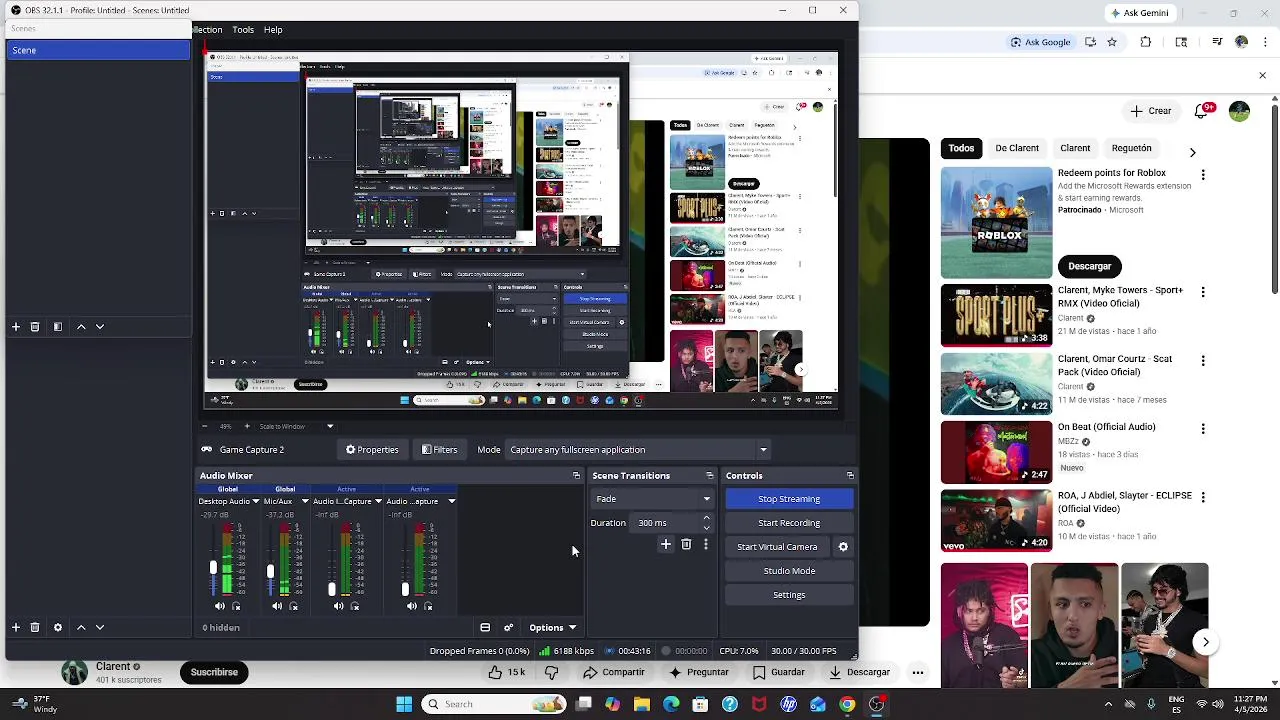Viewport: 1280px width, 720px height.
Task: Open the Sport+ RMX video thumbnail
Action: (x=997, y=315)
